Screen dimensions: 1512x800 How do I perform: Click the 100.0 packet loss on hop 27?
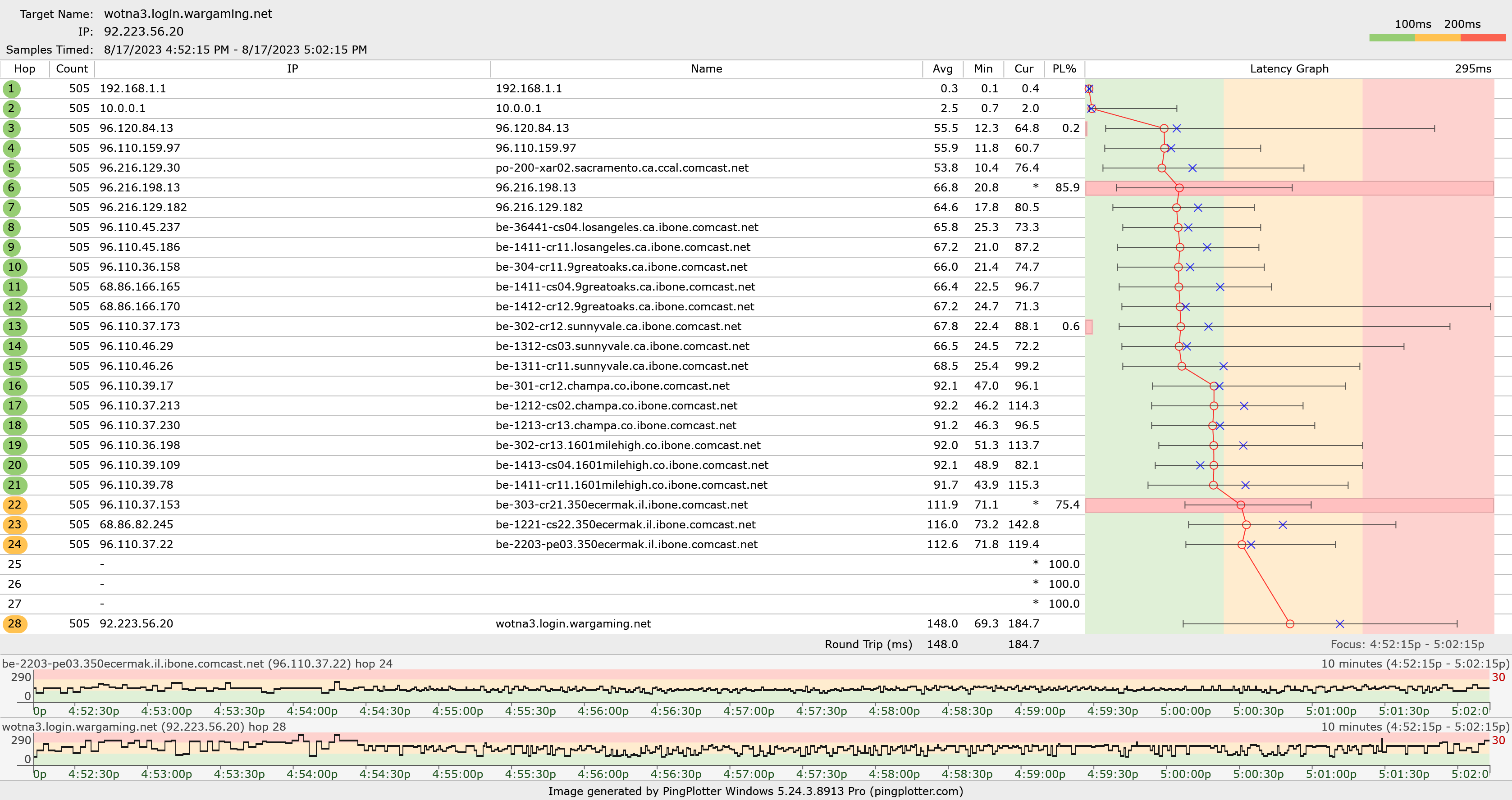click(1064, 604)
